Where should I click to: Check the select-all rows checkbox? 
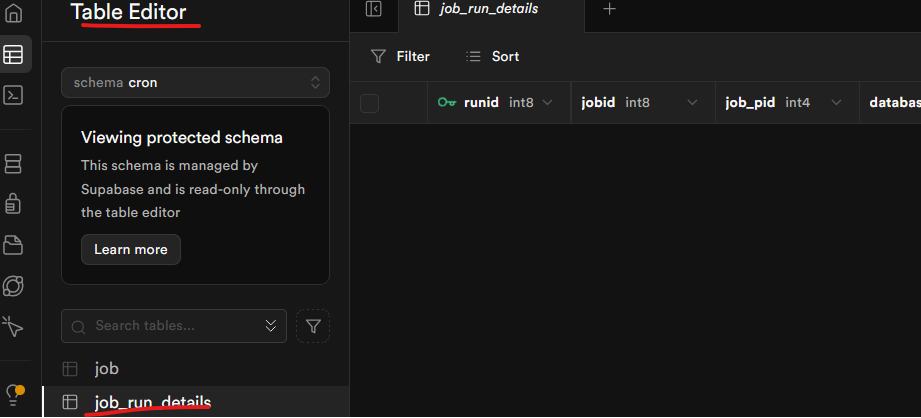tap(370, 103)
